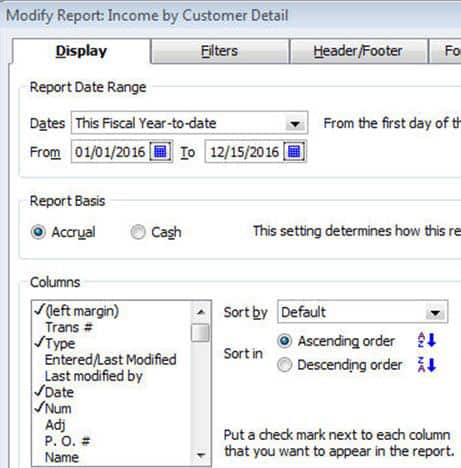The height and width of the screenshot is (468, 461).
Task: Click the columns list scroll-up arrow
Action: [x=201, y=312]
